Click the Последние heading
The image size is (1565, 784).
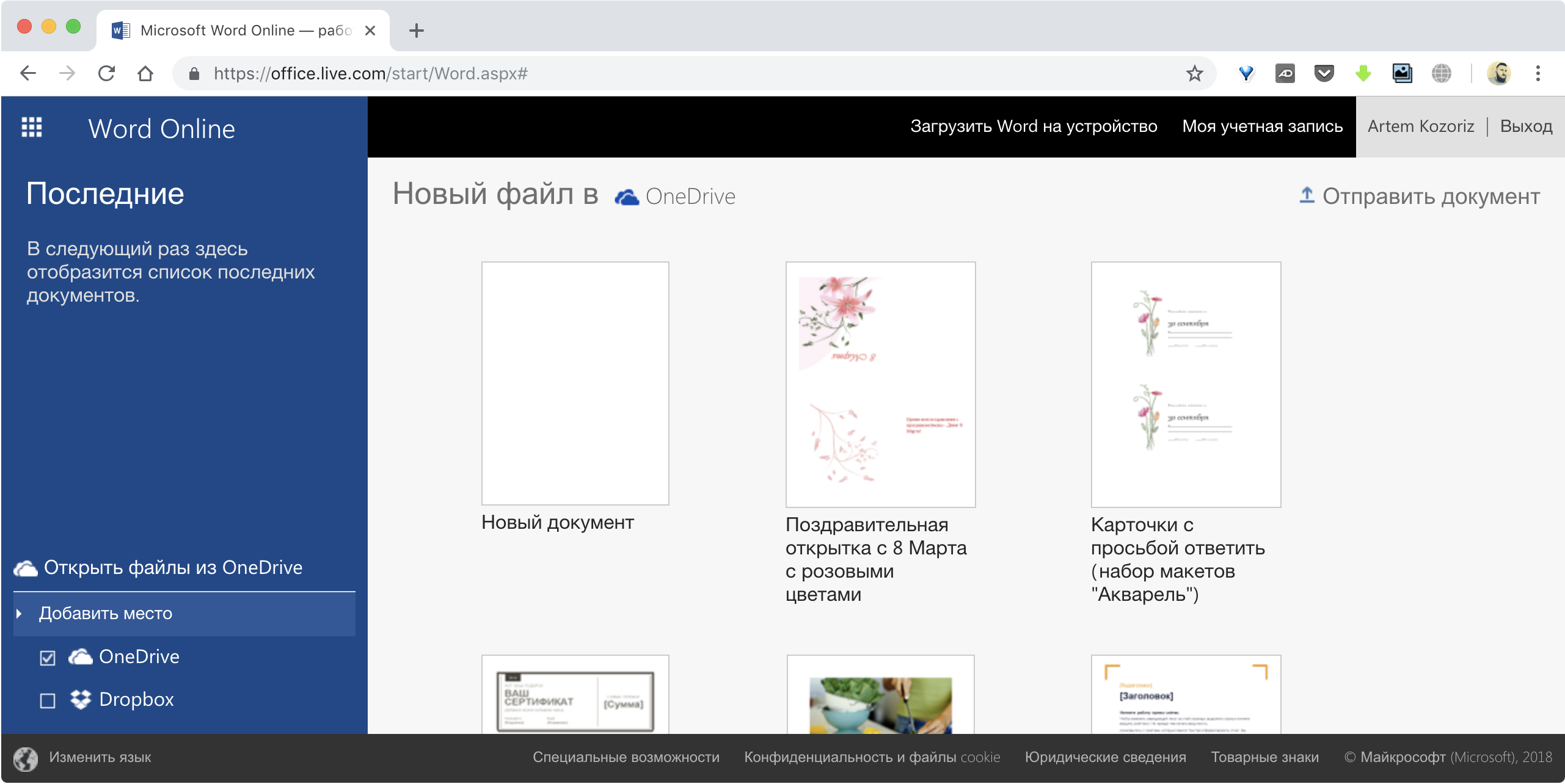pyautogui.click(x=105, y=194)
